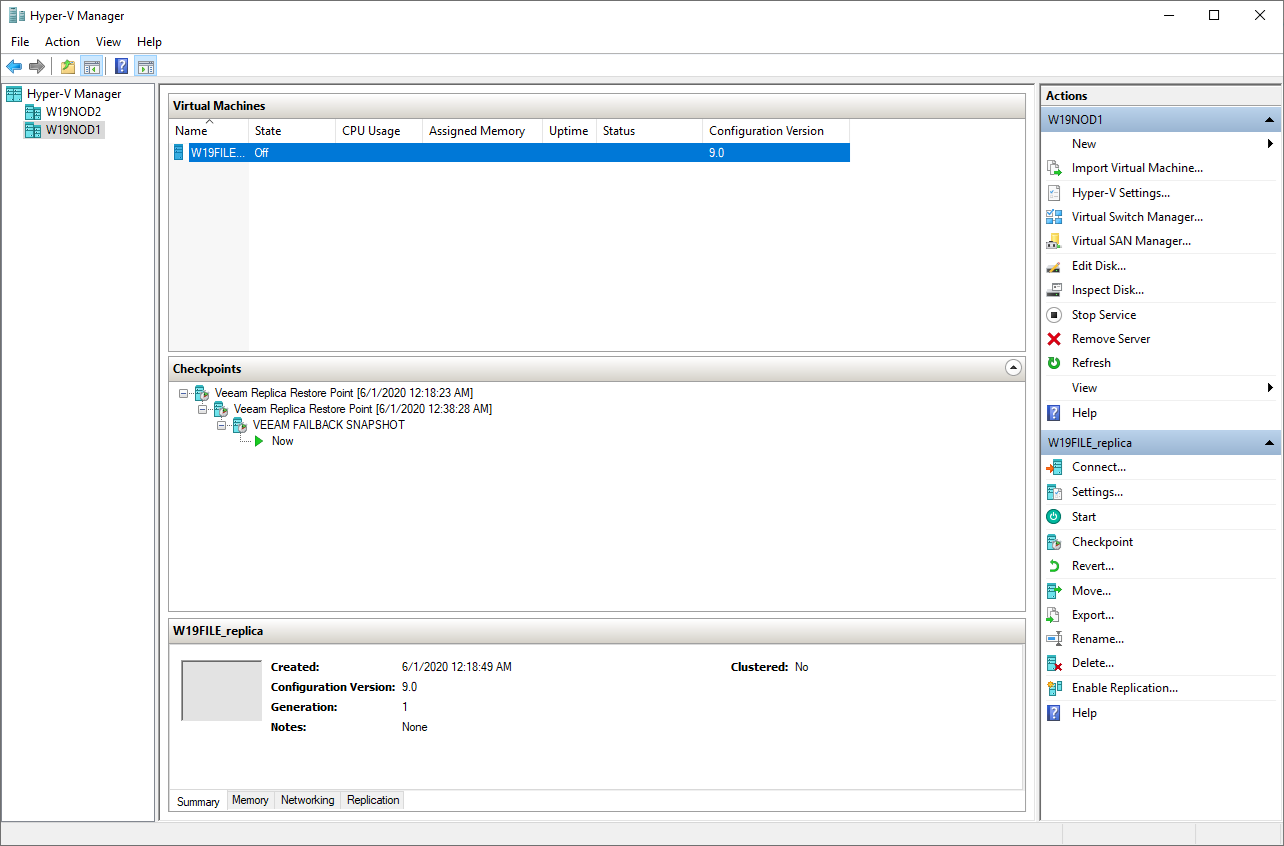The width and height of the screenshot is (1284, 846).
Task: Toggle the Show/Hide Action Pane toolbar icon
Action: click(x=146, y=67)
